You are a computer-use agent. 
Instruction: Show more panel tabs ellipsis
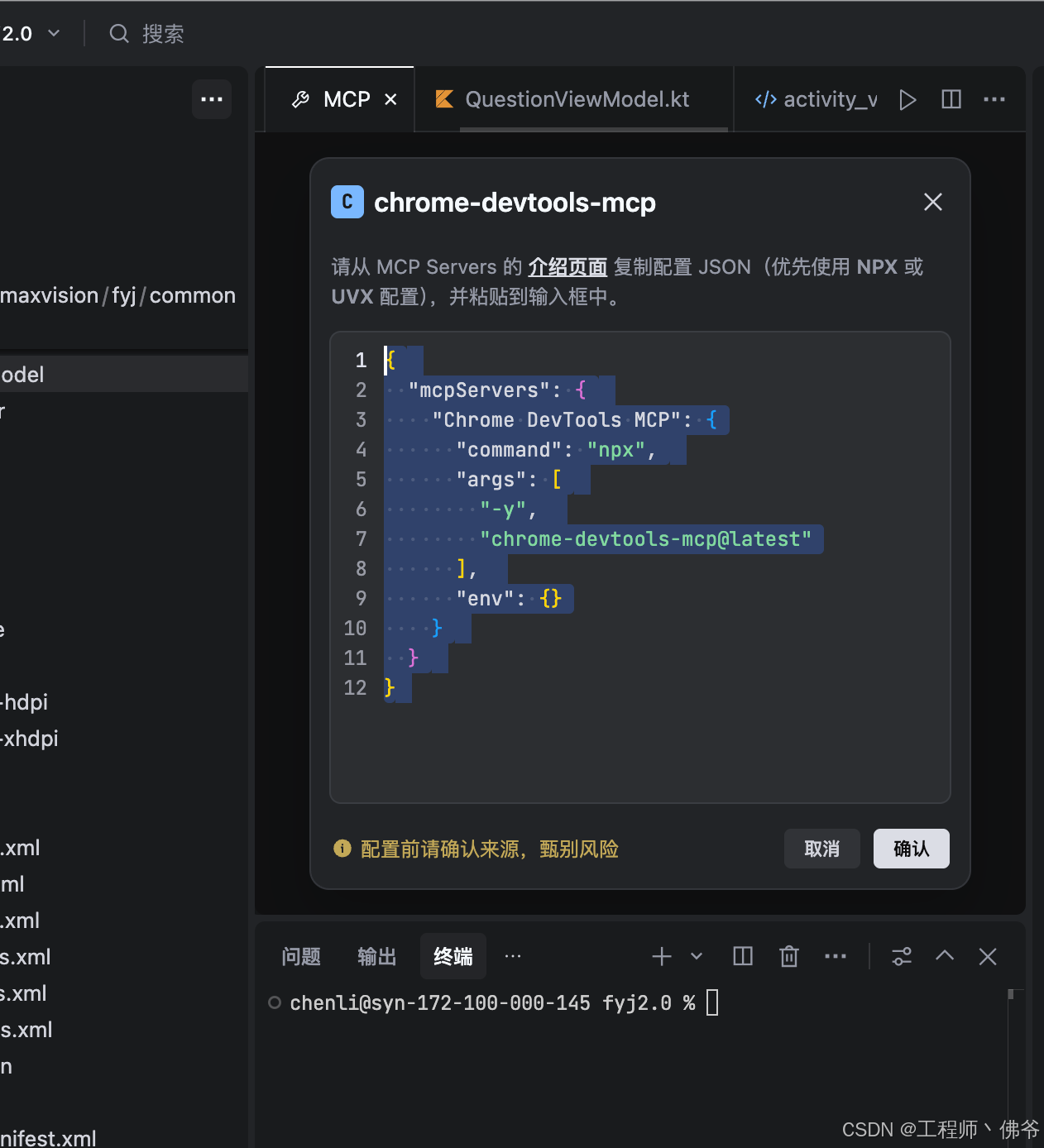click(x=513, y=956)
